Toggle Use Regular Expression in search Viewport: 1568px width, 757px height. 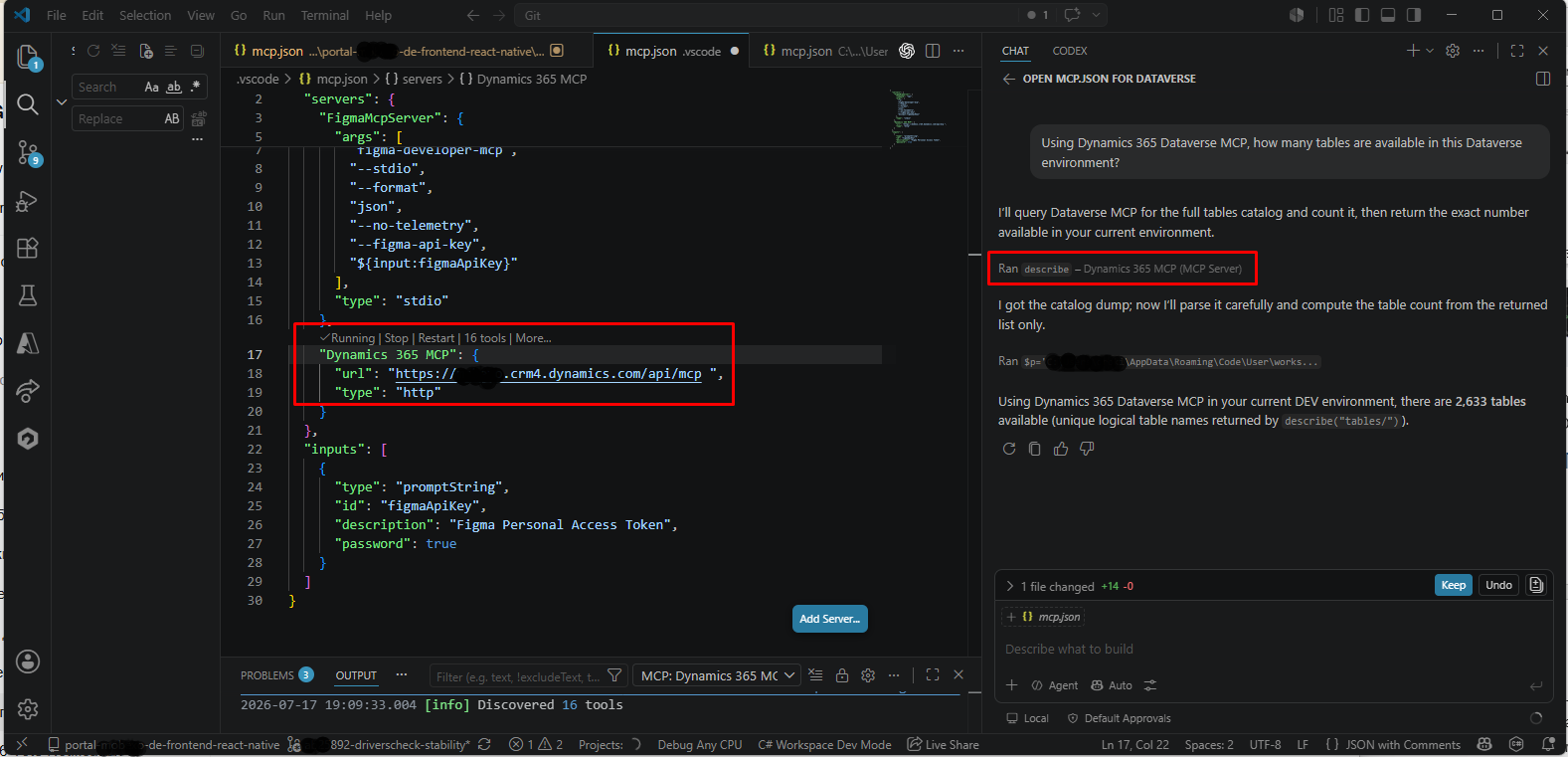tap(196, 87)
